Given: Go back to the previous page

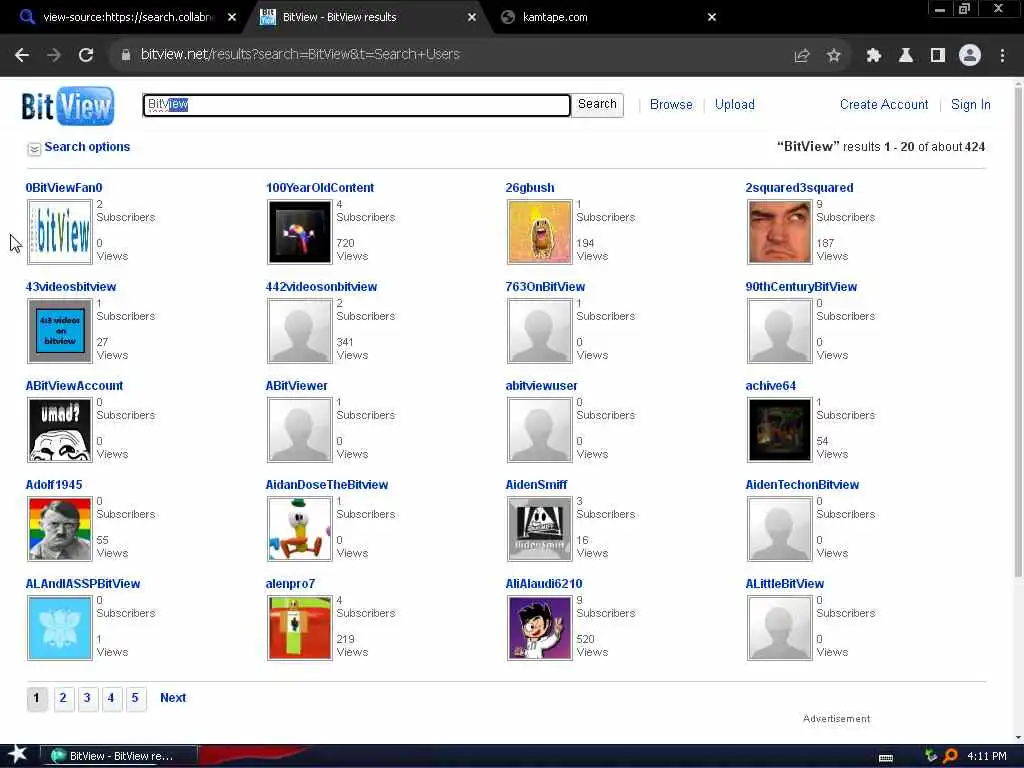Looking at the screenshot, I should pyautogui.click(x=22, y=55).
